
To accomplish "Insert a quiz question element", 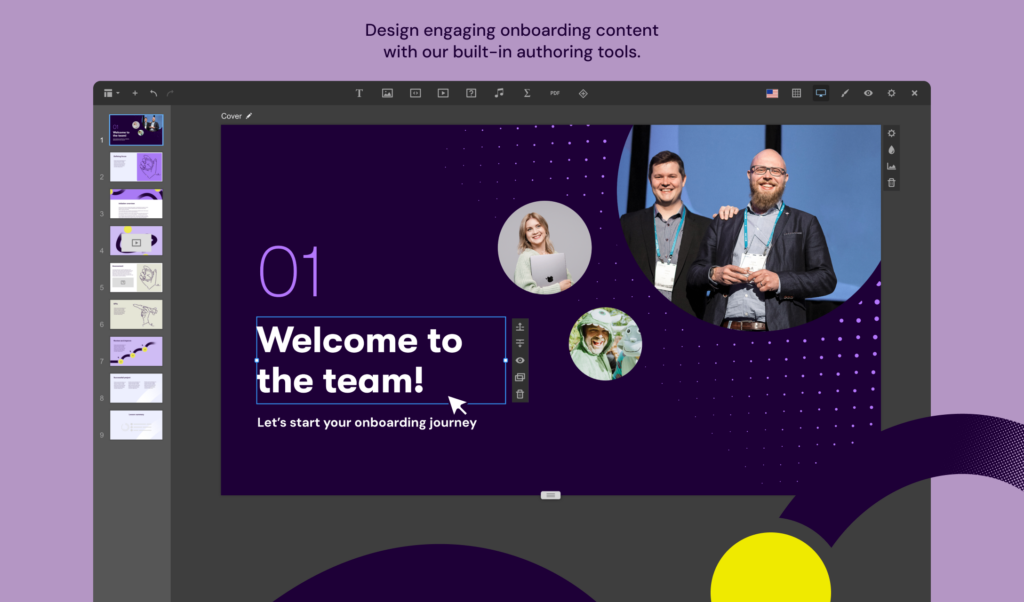I will [471, 93].
